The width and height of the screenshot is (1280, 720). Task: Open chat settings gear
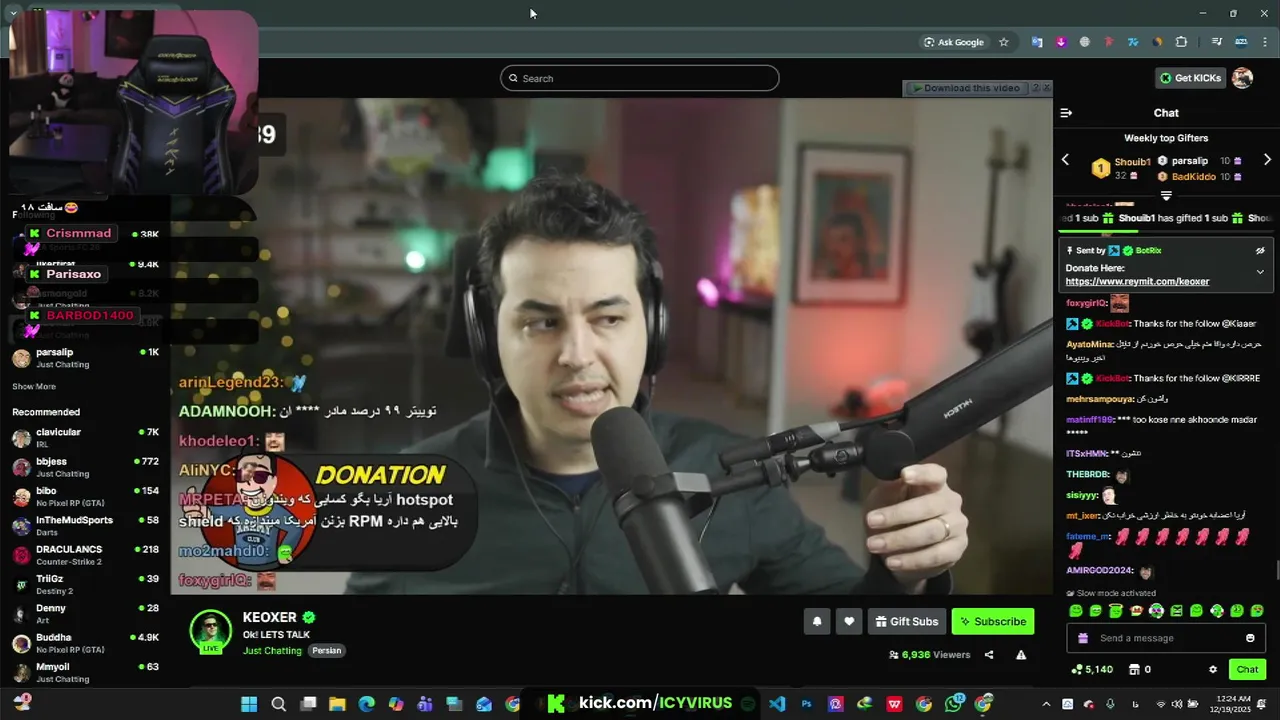click(x=1213, y=669)
